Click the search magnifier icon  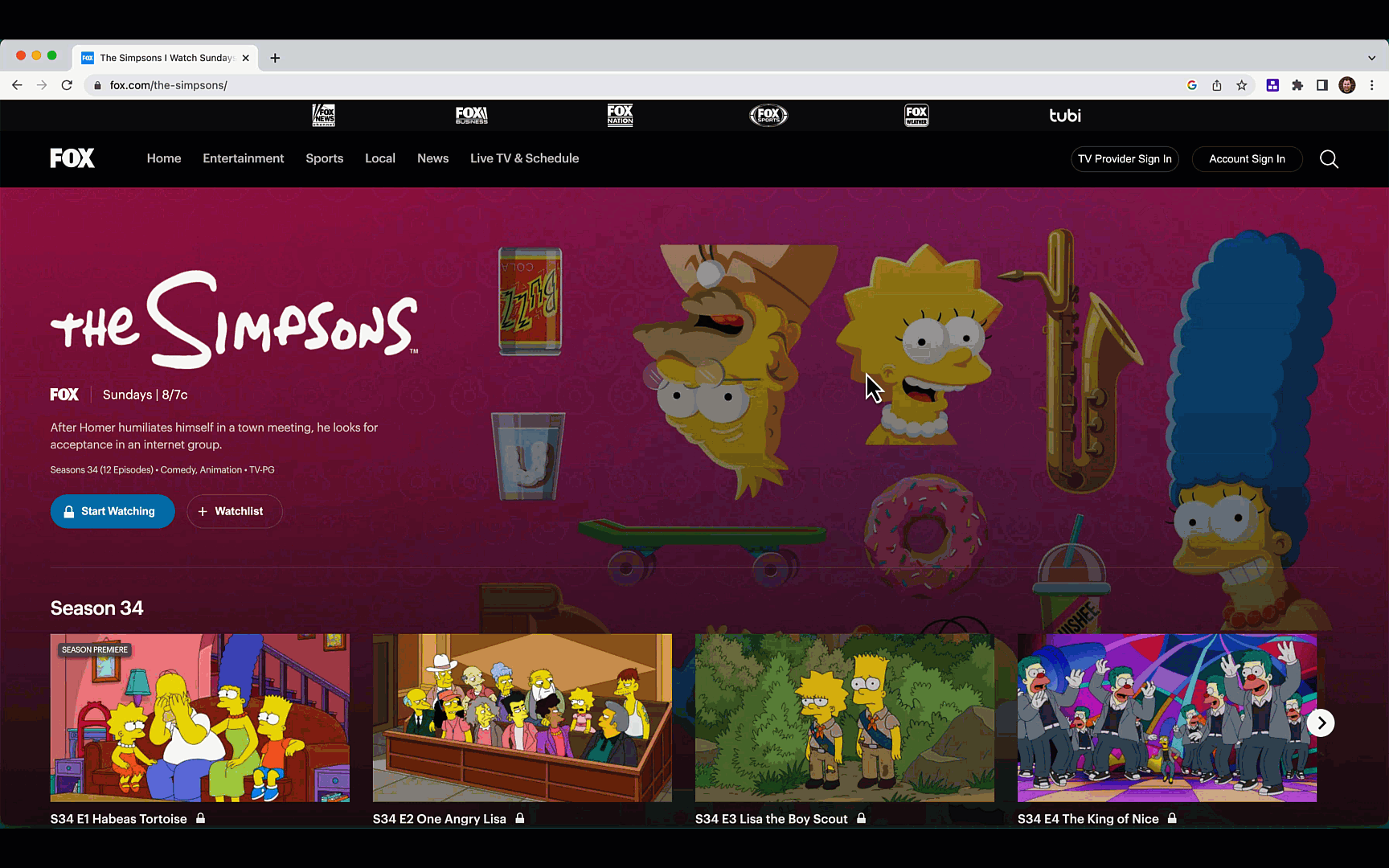(1329, 159)
